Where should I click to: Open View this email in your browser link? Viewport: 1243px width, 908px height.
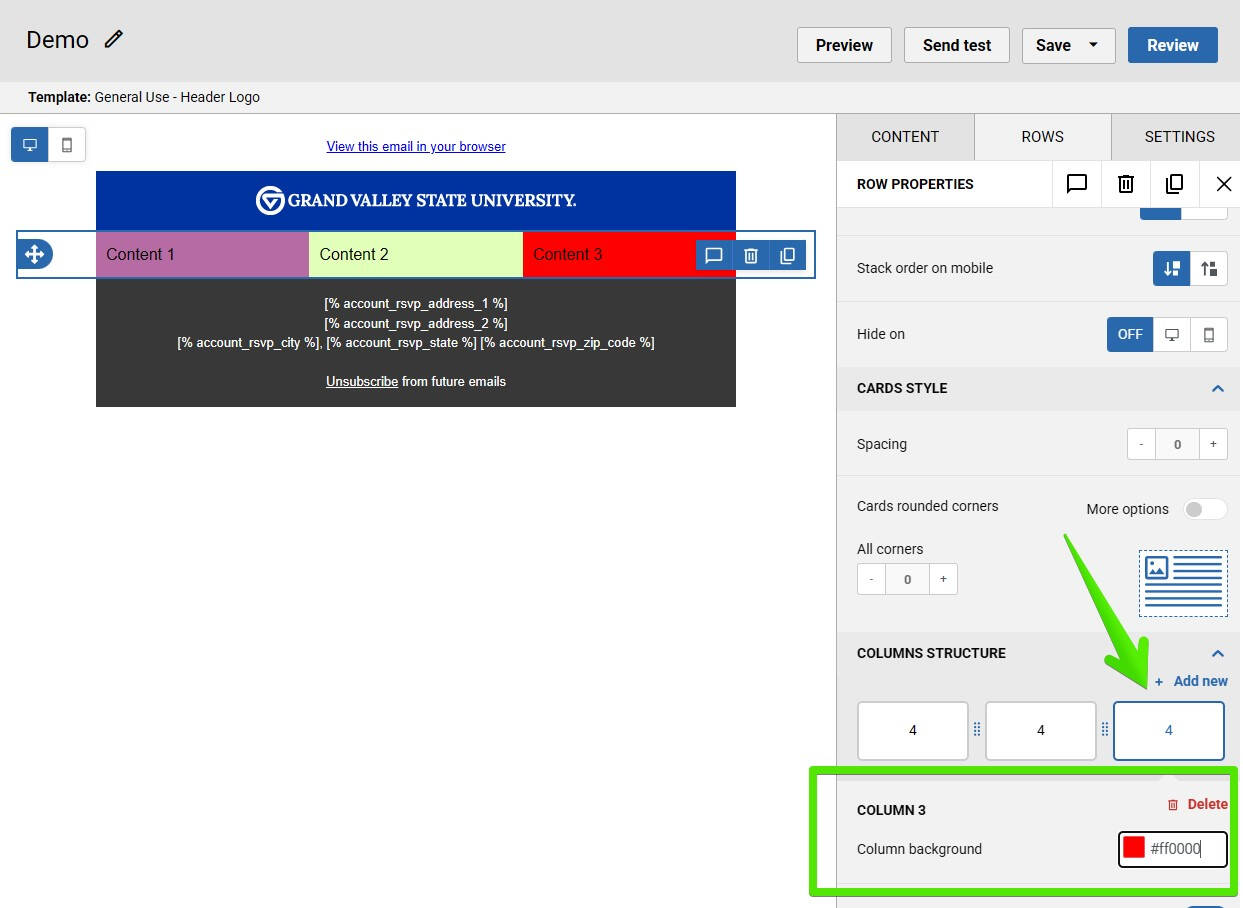416,146
